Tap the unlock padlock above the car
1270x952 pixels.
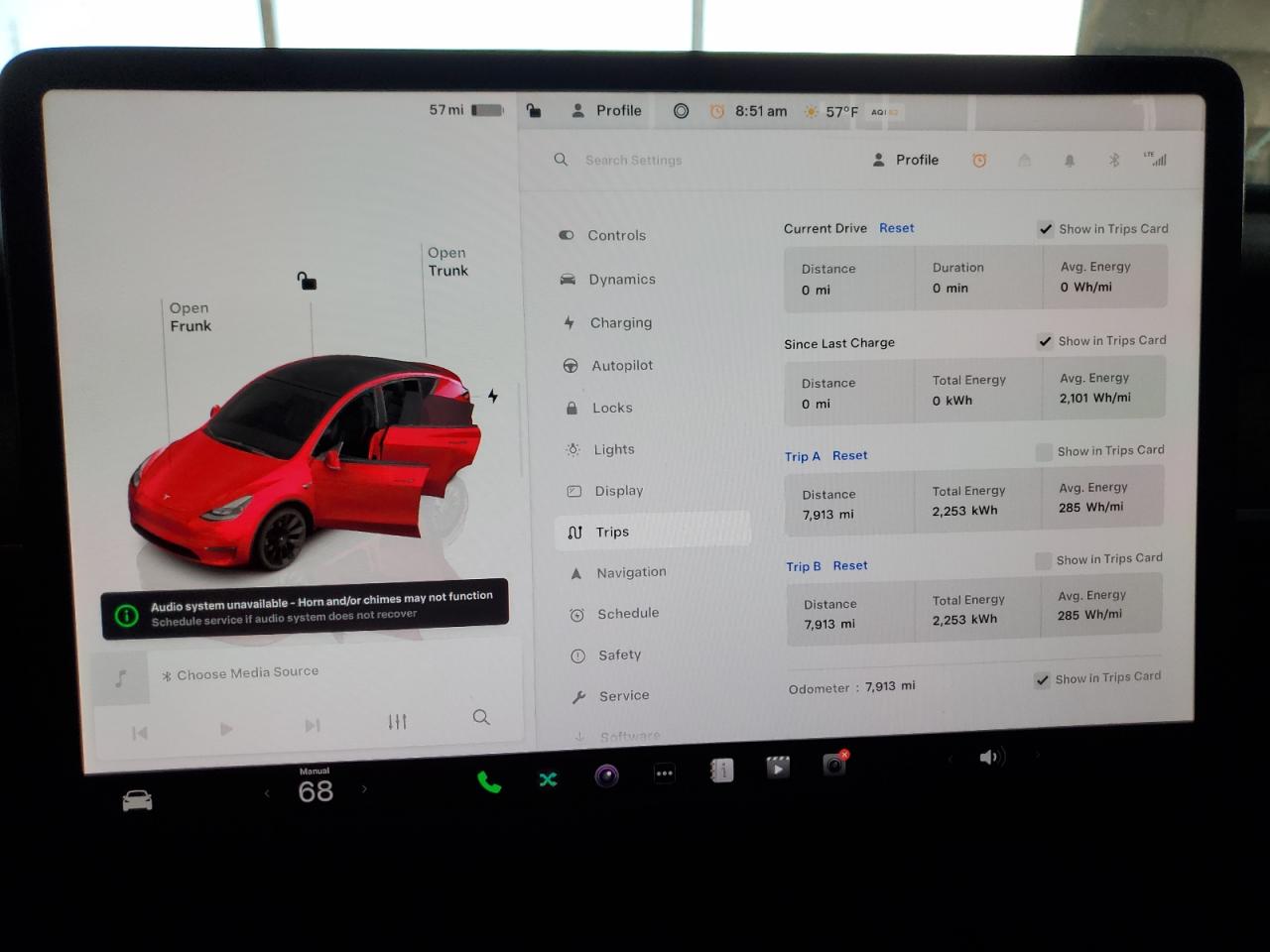tap(307, 281)
